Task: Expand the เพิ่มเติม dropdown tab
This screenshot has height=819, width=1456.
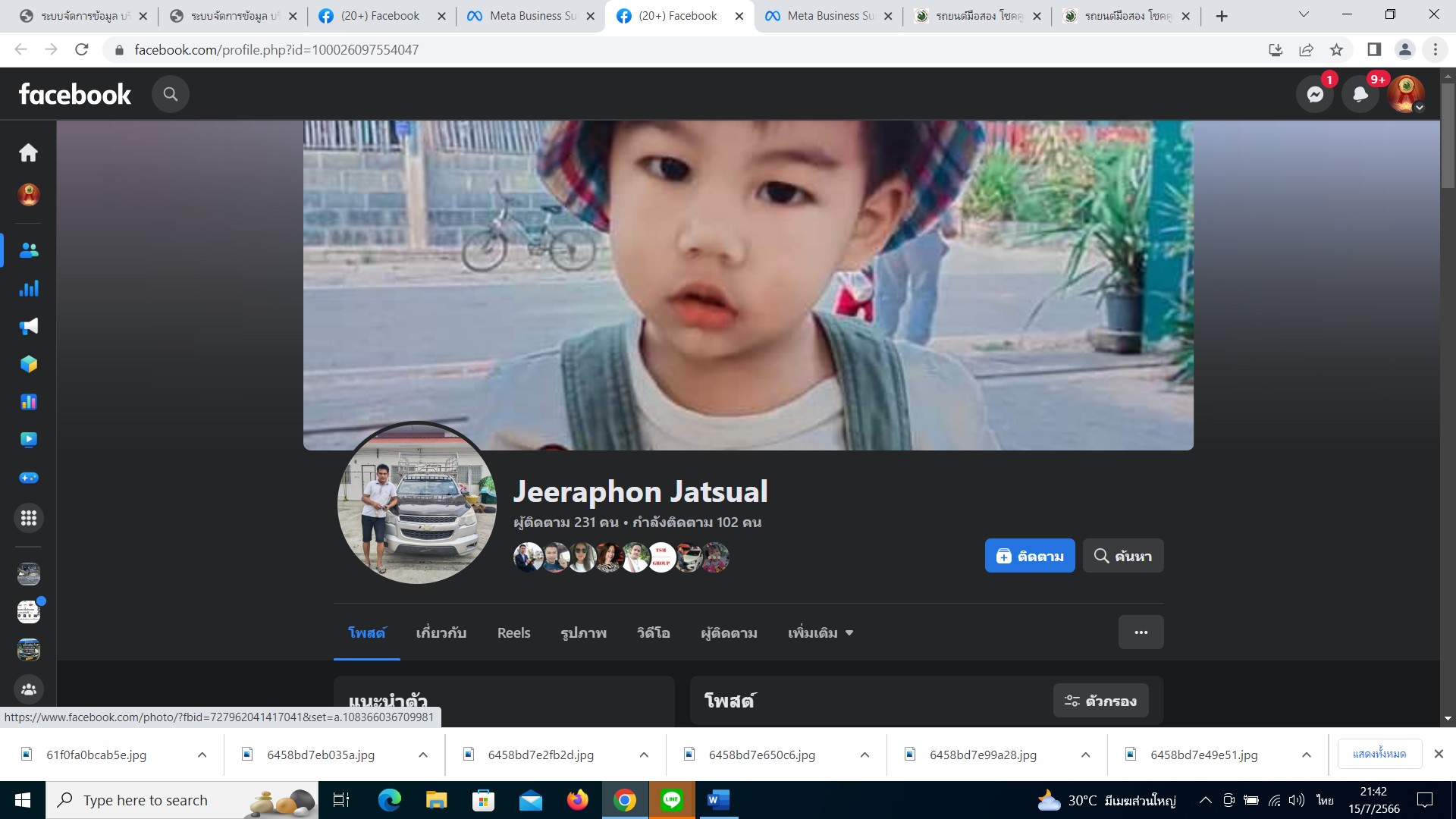Action: (821, 632)
